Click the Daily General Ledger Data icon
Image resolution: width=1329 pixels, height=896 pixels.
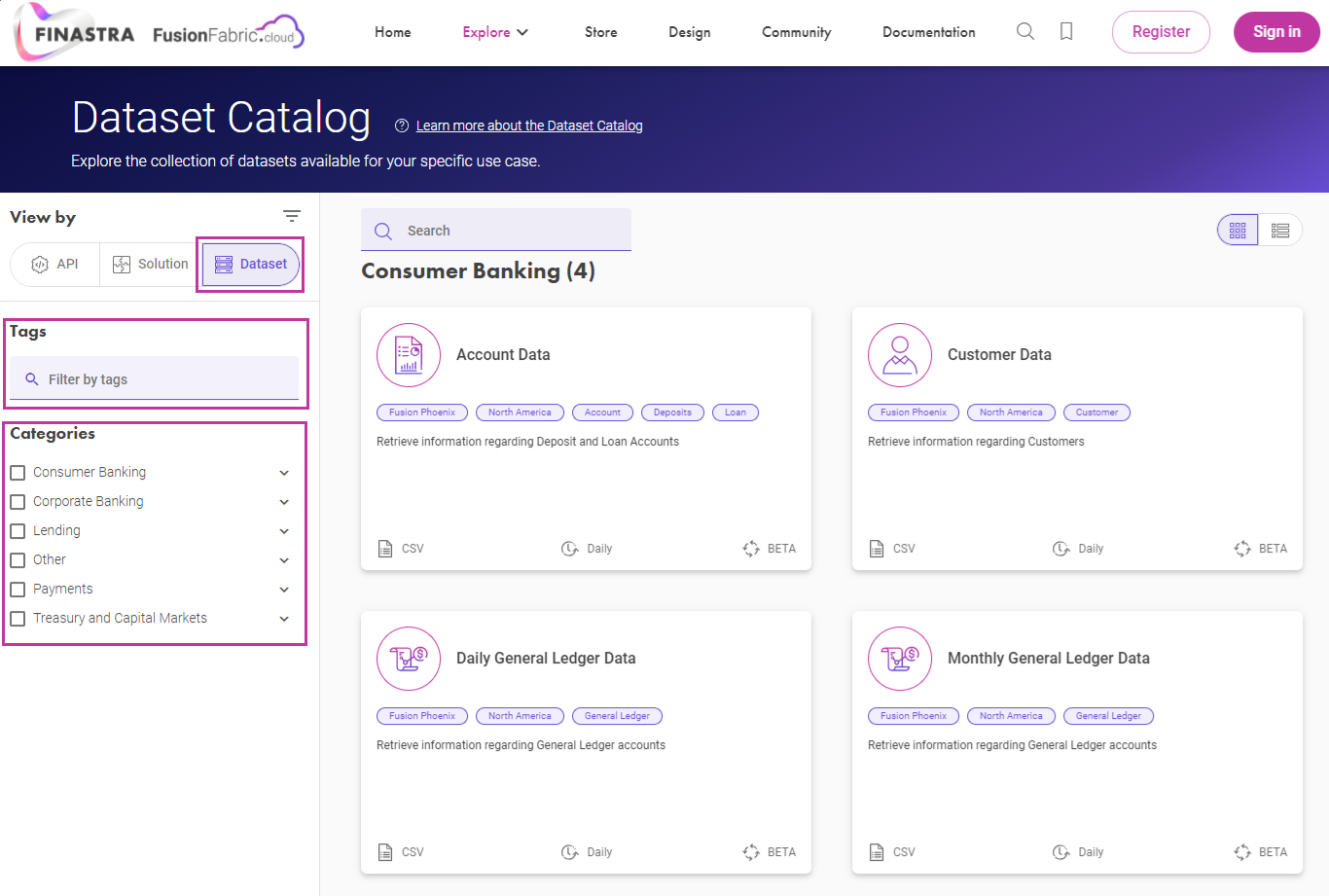[409, 659]
